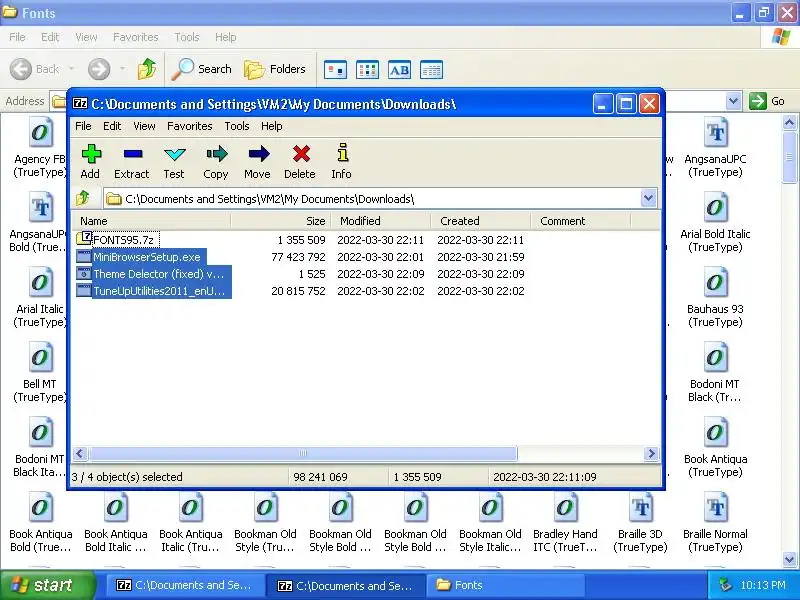Select AngsanaUPC (TrueType) font
The width and height of the screenshot is (800, 600).
(x=715, y=147)
